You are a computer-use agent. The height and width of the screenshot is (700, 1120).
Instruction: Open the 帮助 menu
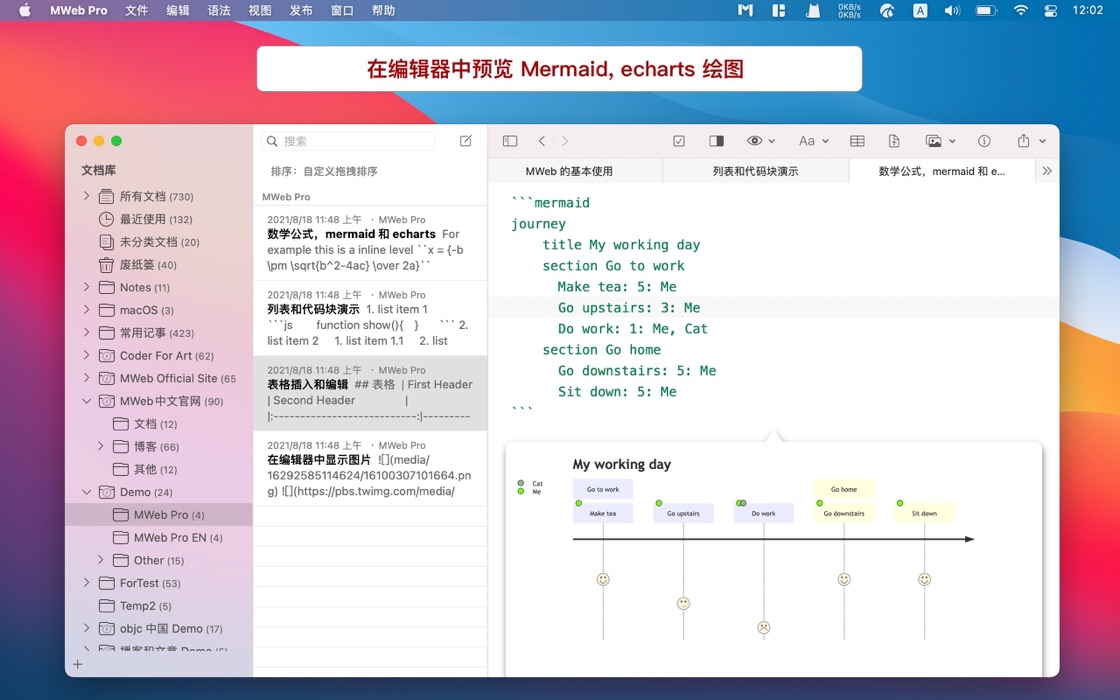point(384,10)
